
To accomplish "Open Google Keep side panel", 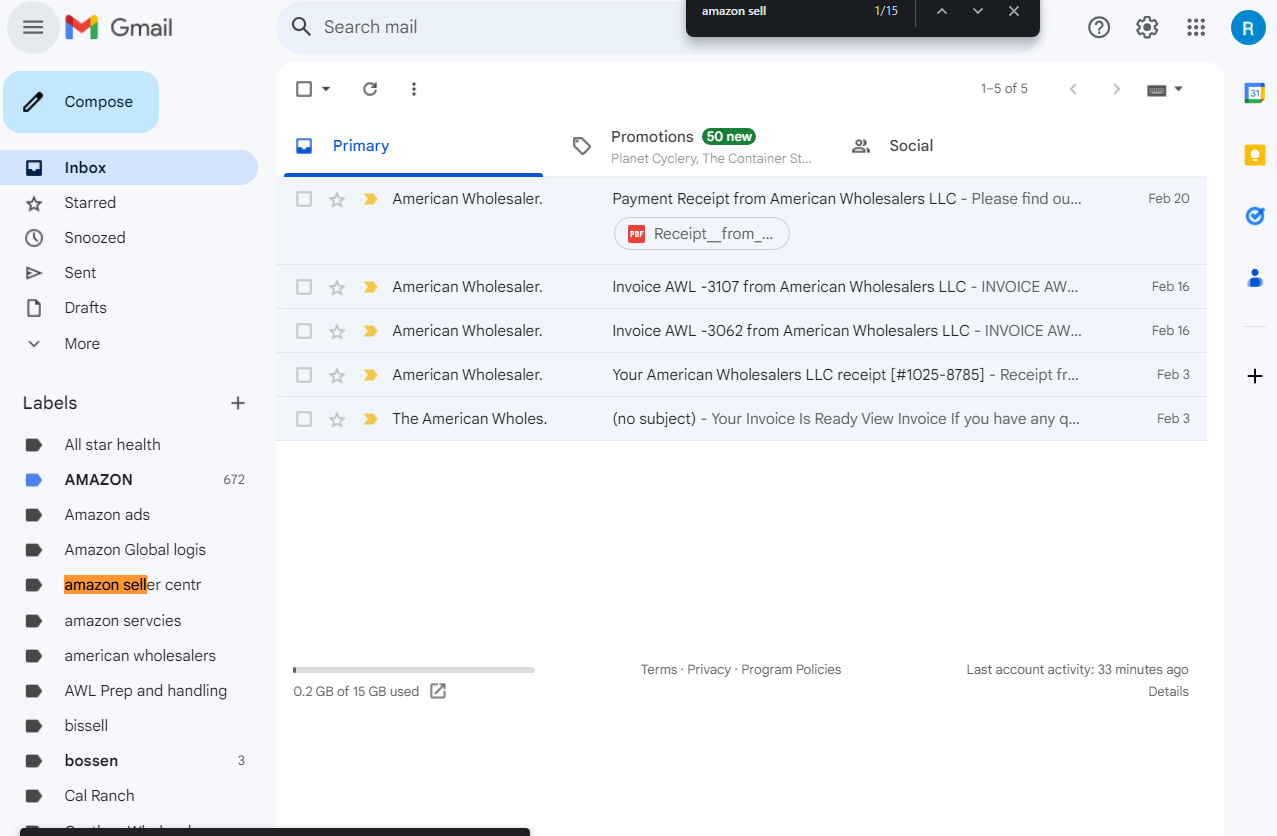I will 1255,155.
